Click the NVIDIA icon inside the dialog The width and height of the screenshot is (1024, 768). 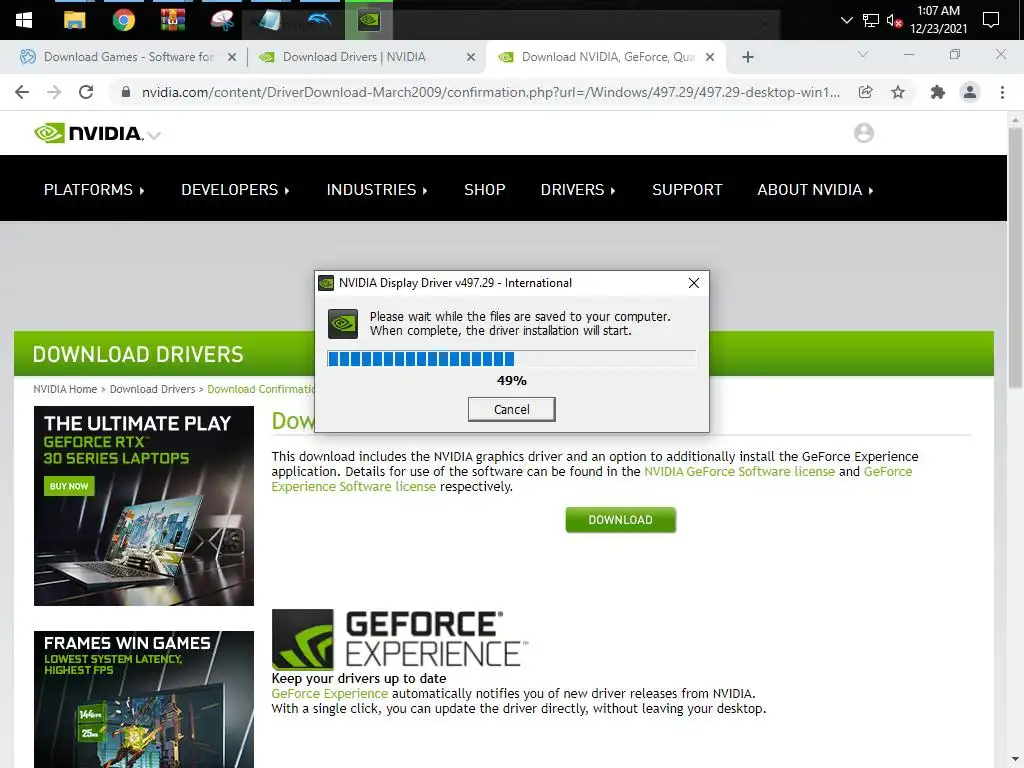343,324
